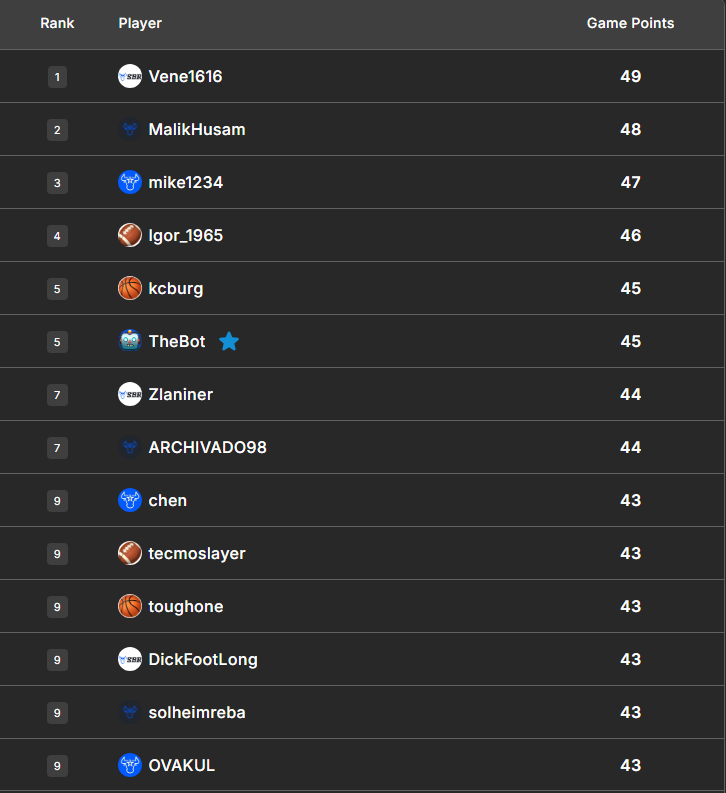The width and height of the screenshot is (726, 793).
Task: Click Vene1616's 49 game points value
Action: [x=630, y=76]
